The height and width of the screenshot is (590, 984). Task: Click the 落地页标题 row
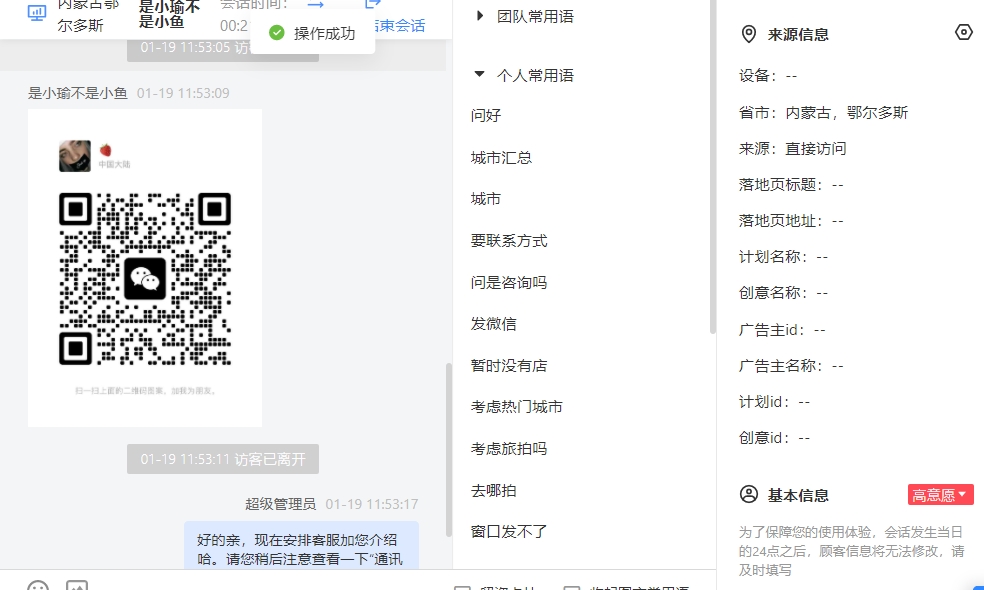(x=791, y=185)
